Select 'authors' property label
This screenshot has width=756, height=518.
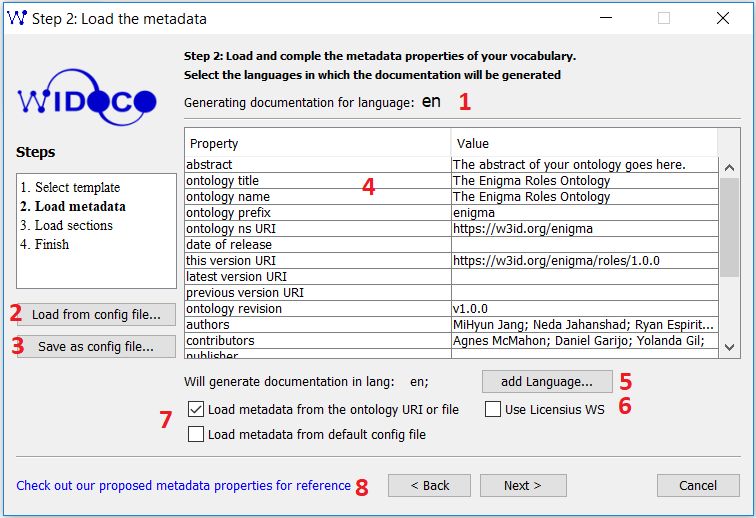click(x=208, y=324)
